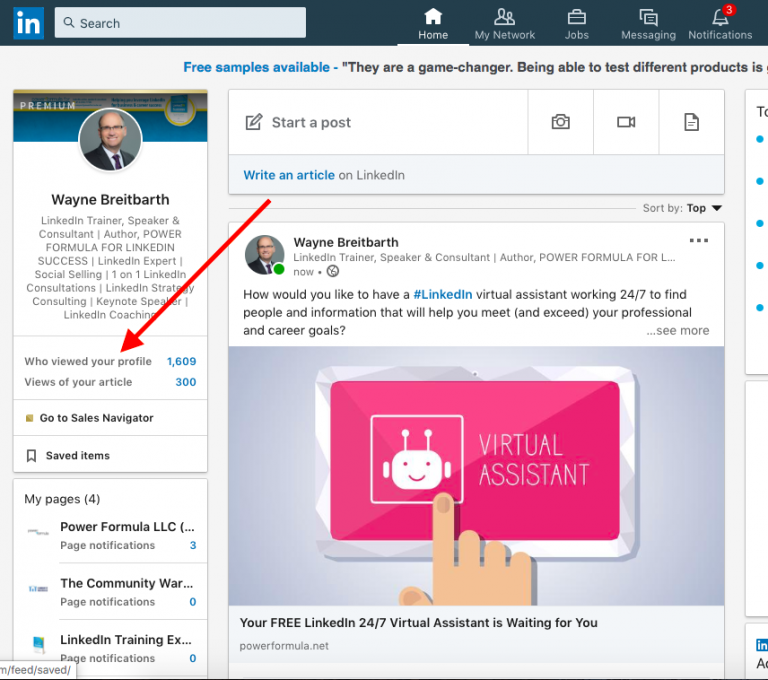Click Views of your article
This screenshot has width=768, height=680.
coord(78,382)
